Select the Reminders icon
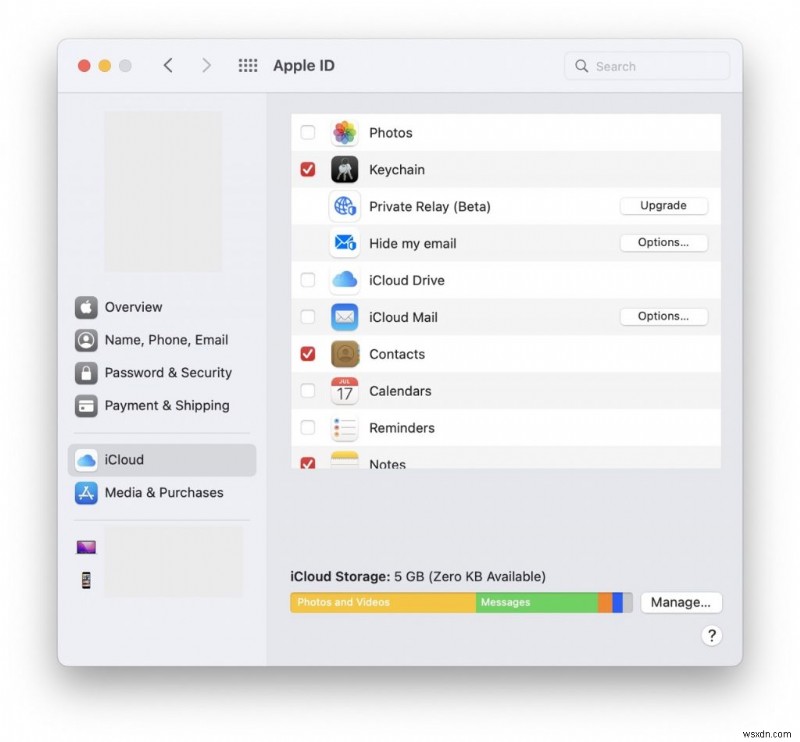 [x=344, y=428]
